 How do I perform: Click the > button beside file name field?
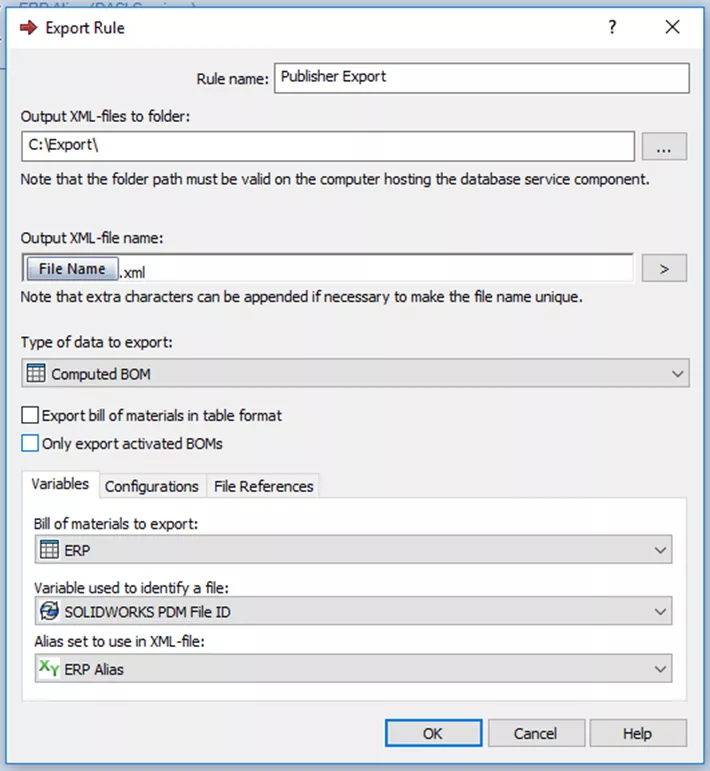[664, 268]
